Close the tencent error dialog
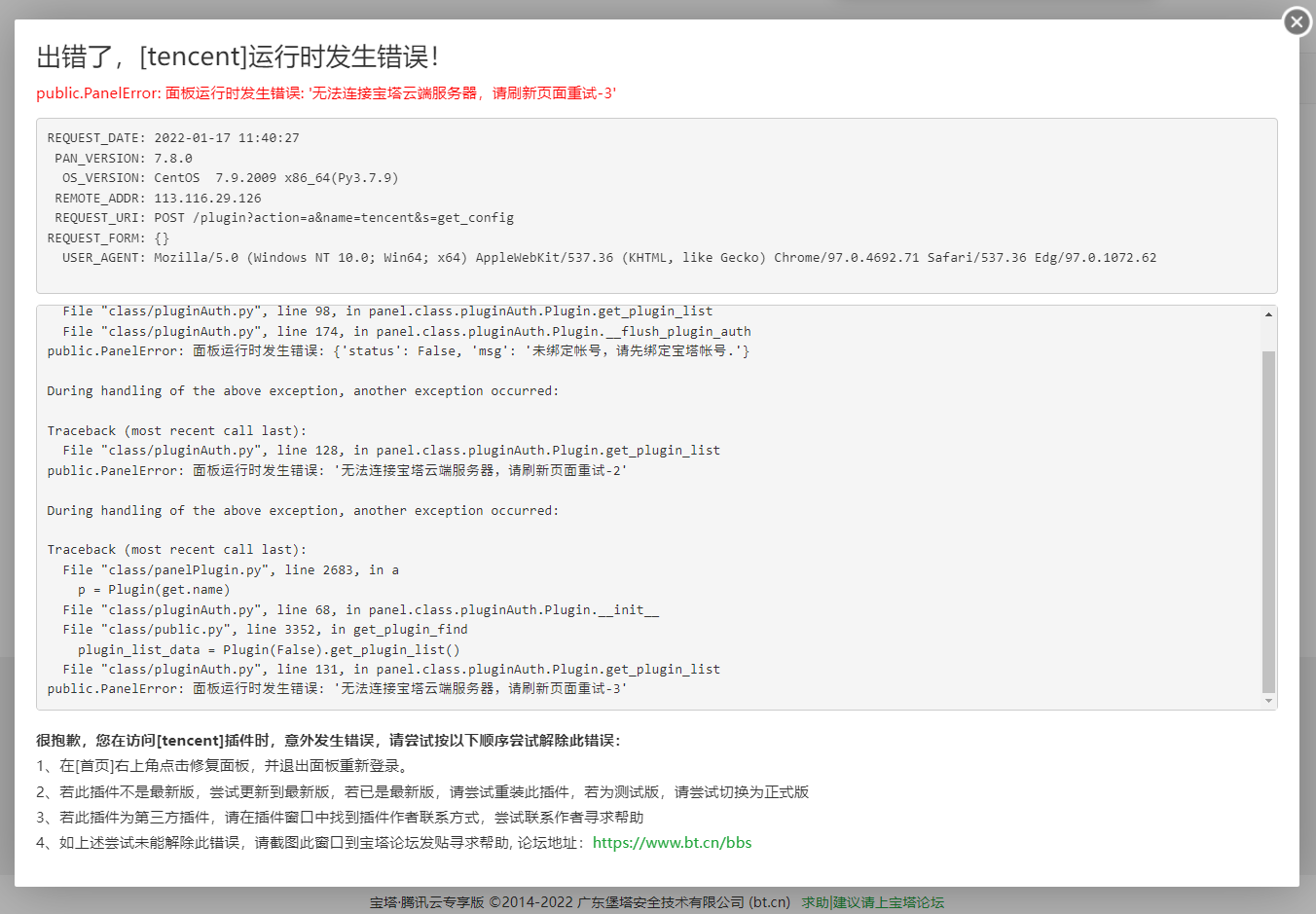 (1297, 20)
